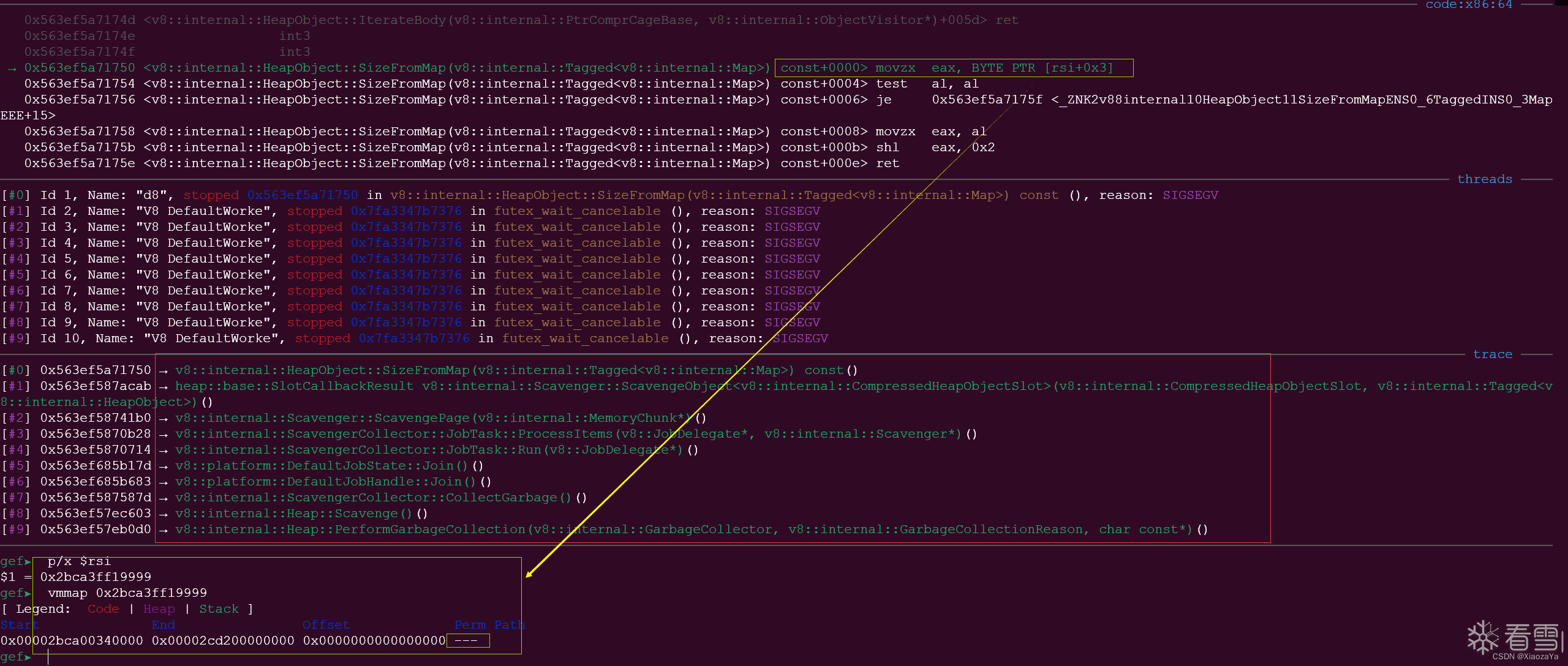Image resolution: width=1568 pixels, height=666 pixels.
Task: Click thread #0 stopped address 0x563ef5a71750
Action: tap(303, 195)
